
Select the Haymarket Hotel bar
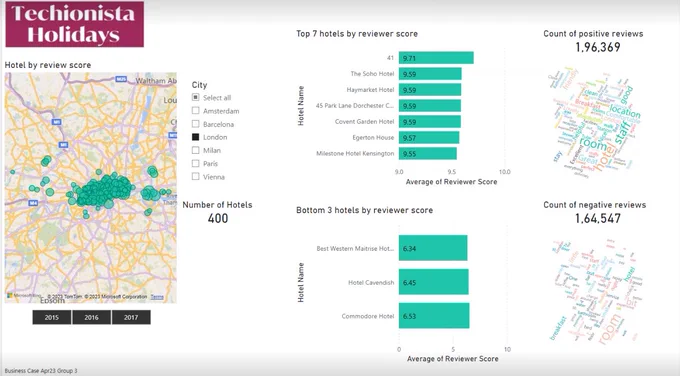(x=430, y=90)
